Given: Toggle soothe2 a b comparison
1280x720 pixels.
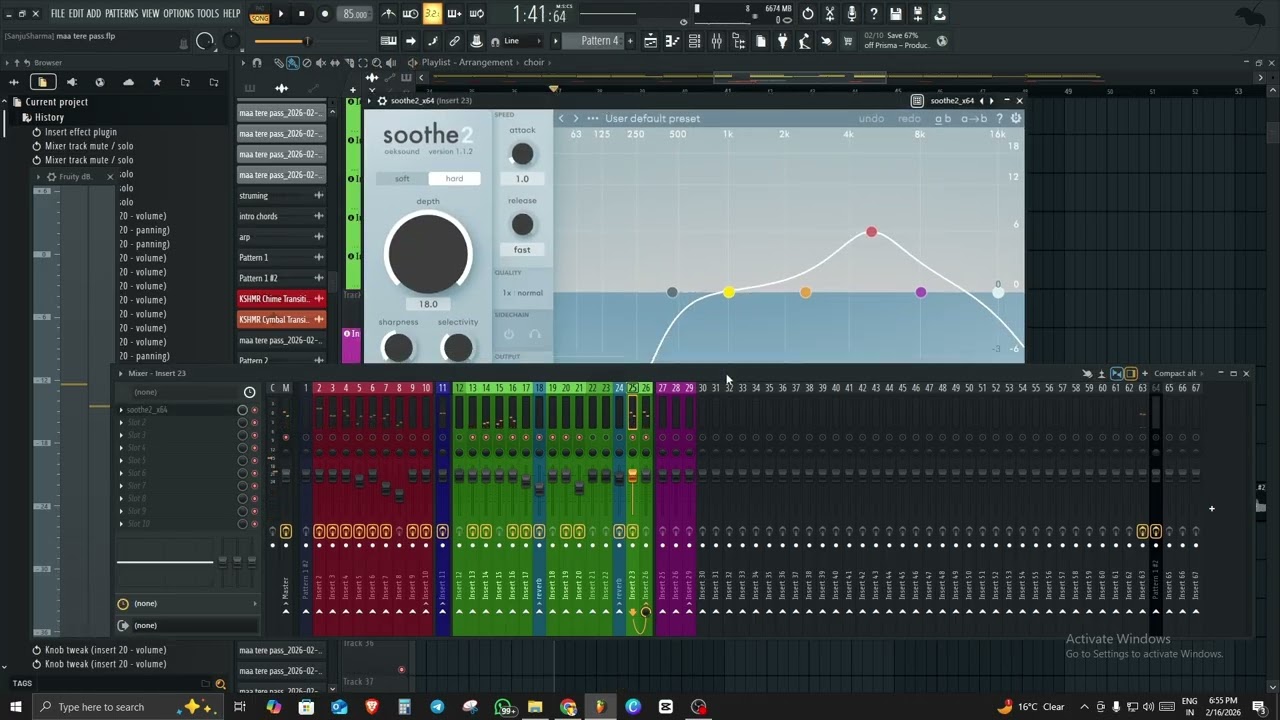Looking at the screenshot, I should pos(943,118).
